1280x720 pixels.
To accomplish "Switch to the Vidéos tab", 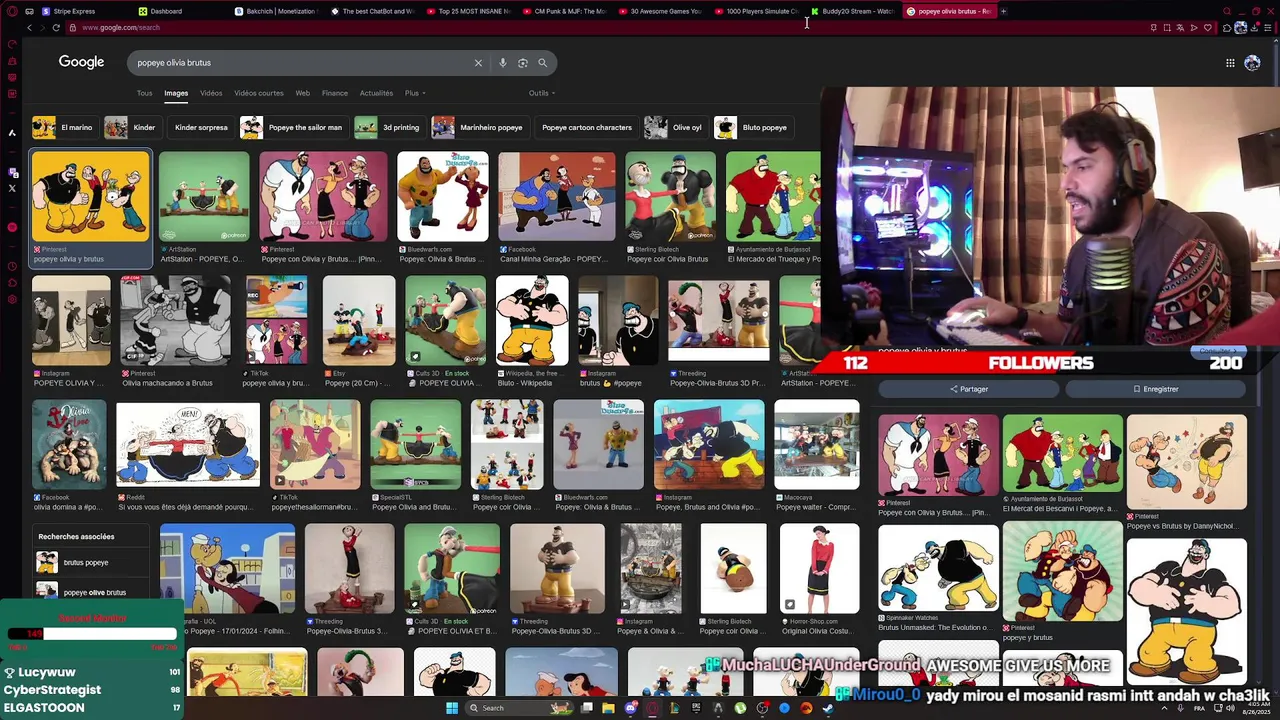I will pyautogui.click(x=211, y=93).
